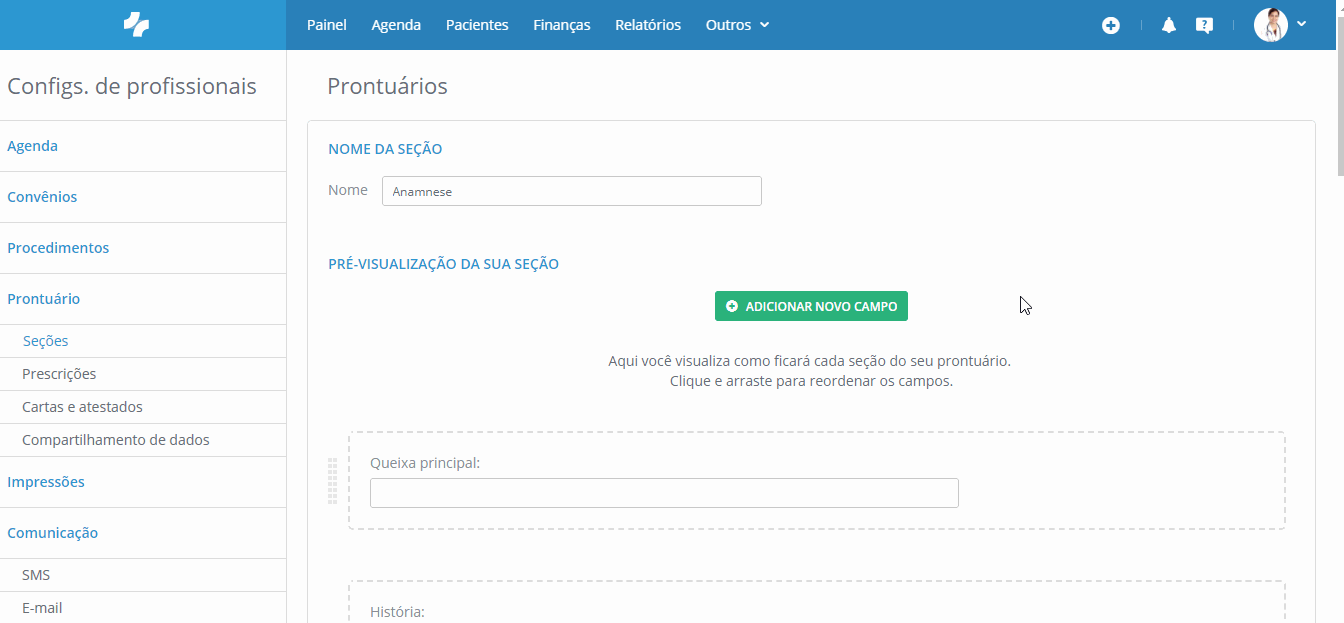Open E-mail sidebar sub-item
The width and height of the screenshot is (1344, 623).
[x=143, y=607]
